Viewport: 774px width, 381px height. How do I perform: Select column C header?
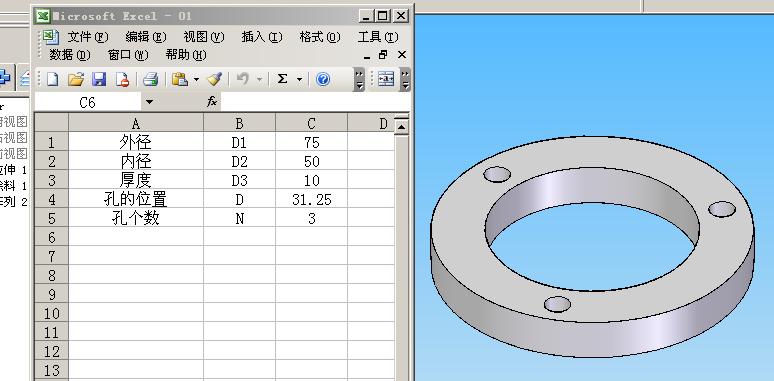[311, 123]
